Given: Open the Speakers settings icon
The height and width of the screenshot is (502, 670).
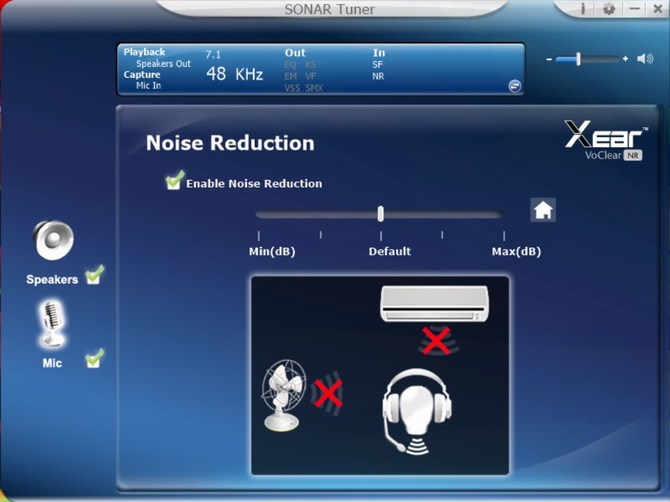Looking at the screenshot, I should pyautogui.click(x=53, y=240).
